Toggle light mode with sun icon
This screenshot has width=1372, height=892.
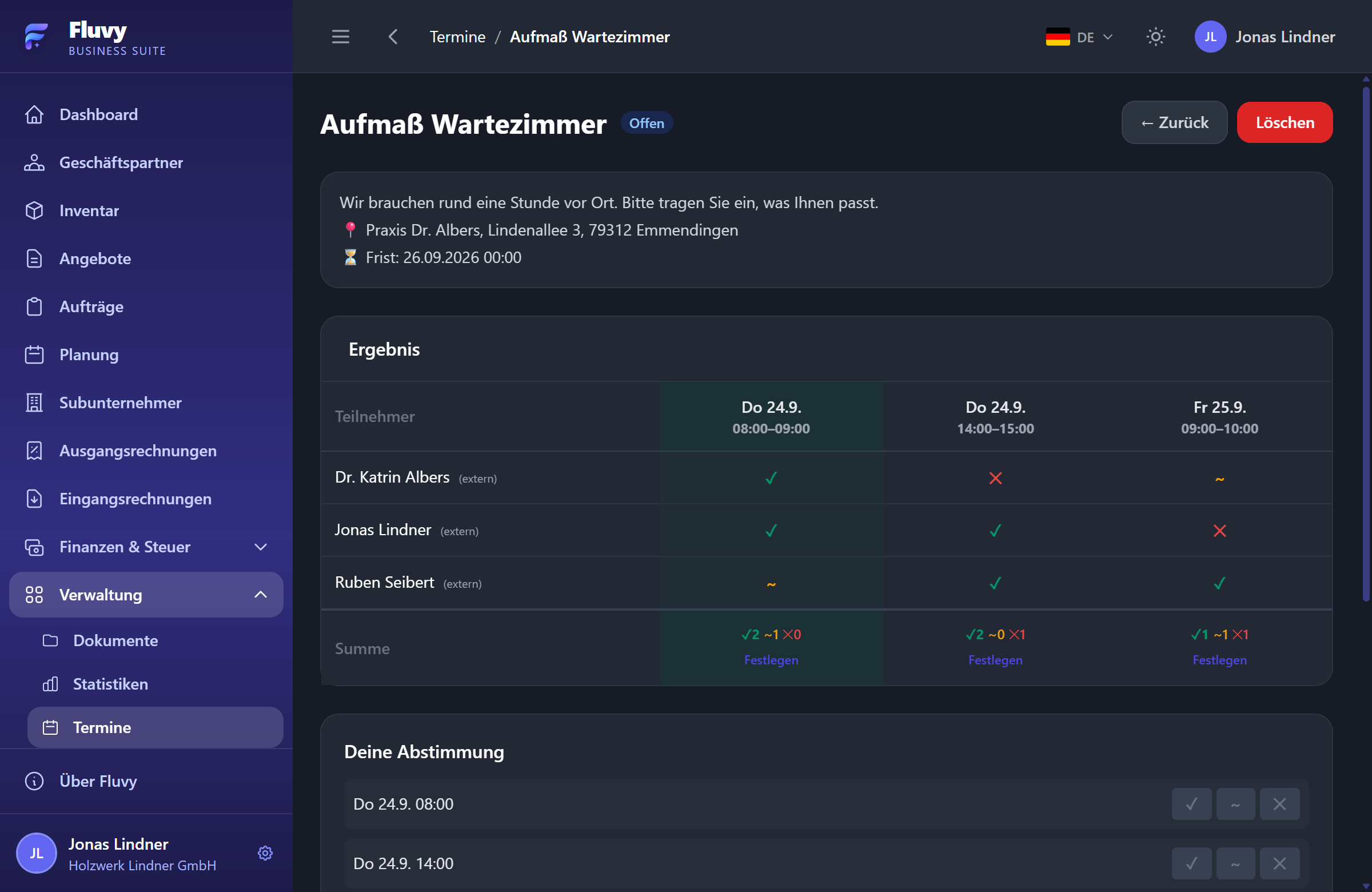(1155, 37)
